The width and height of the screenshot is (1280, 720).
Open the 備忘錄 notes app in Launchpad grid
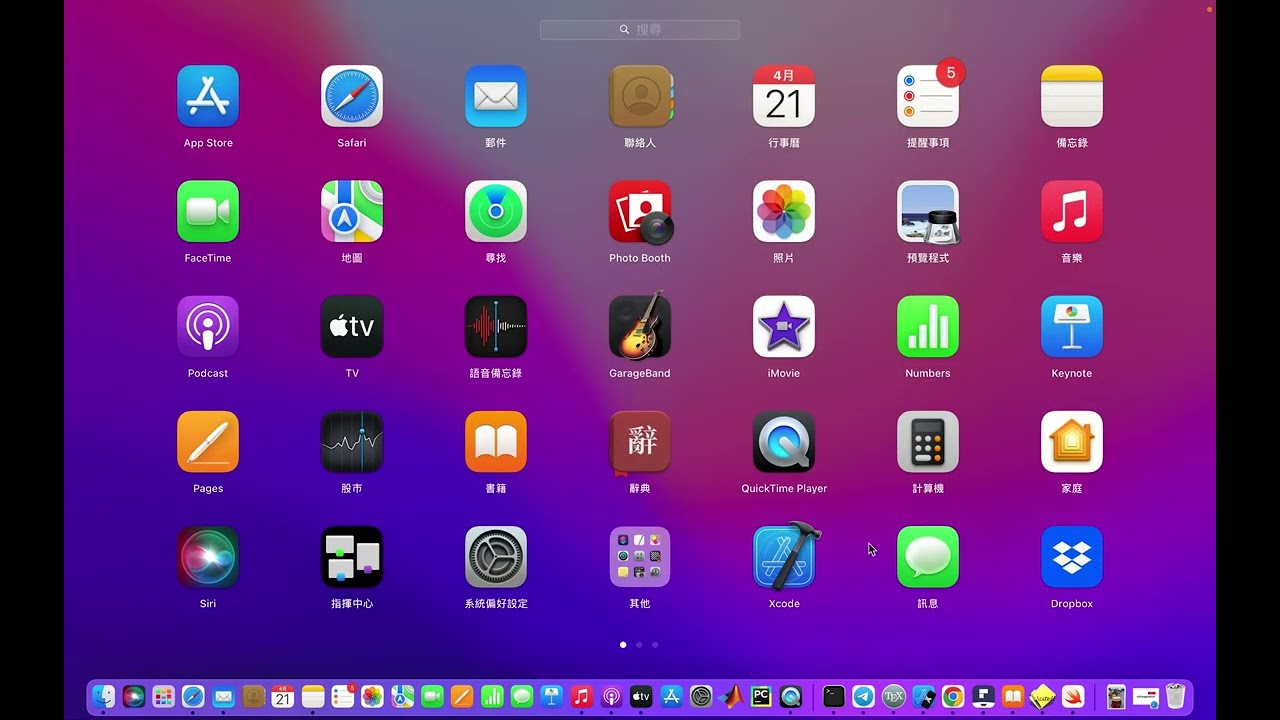pos(1072,96)
